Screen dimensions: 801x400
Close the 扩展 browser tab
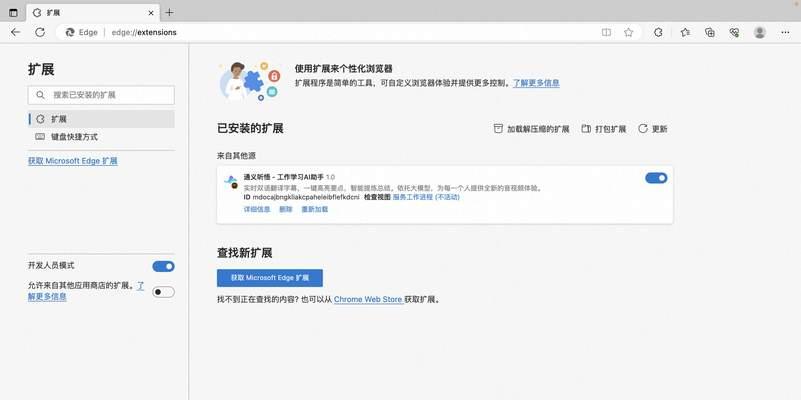[x=151, y=13]
